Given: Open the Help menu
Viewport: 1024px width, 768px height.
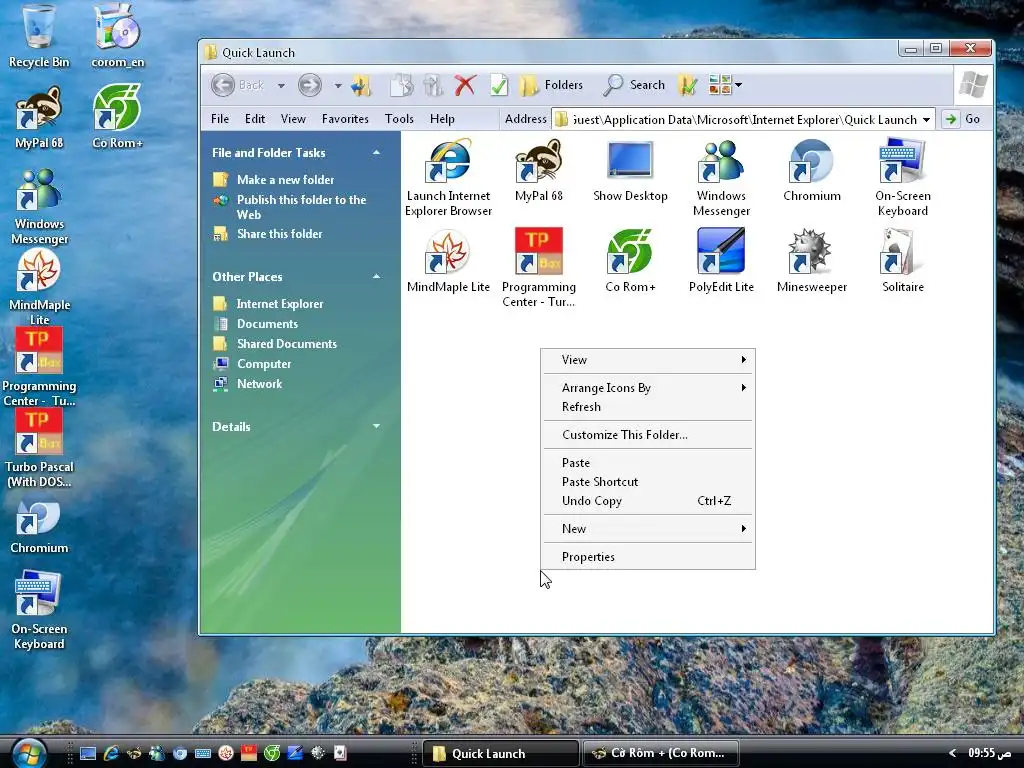Looking at the screenshot, I should (442, 119).
